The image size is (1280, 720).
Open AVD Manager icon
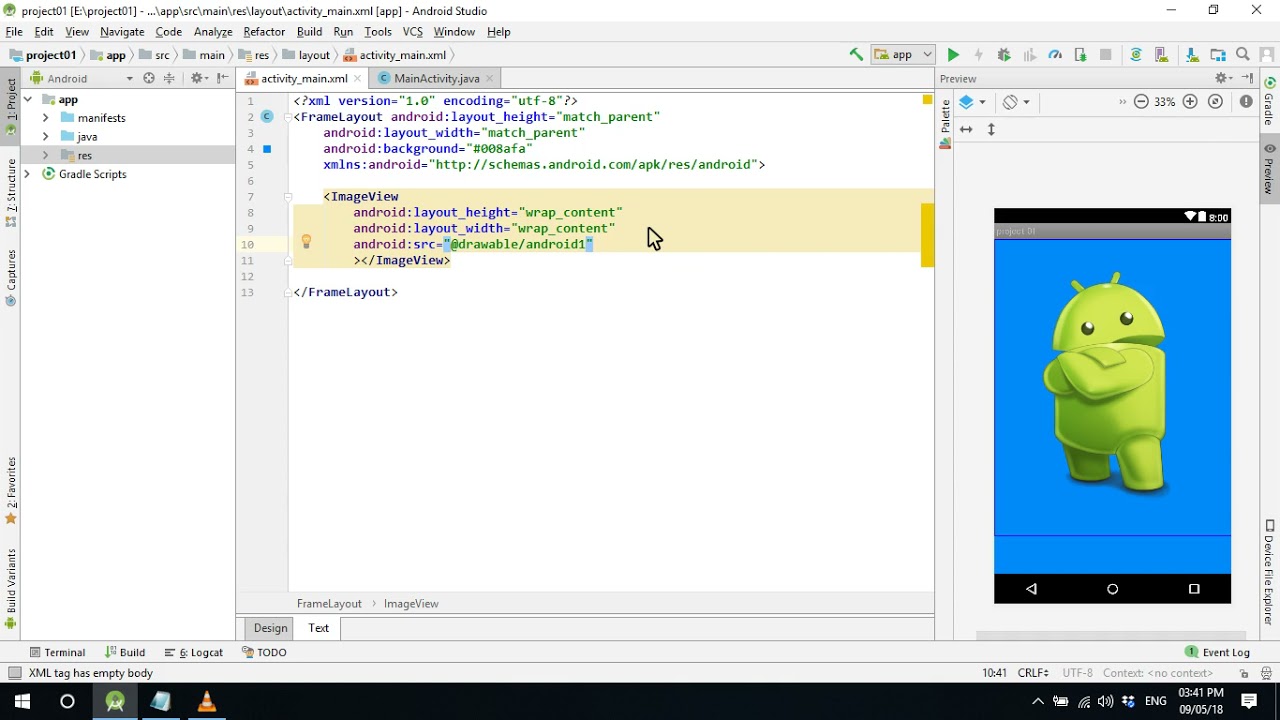(1161, 55)
